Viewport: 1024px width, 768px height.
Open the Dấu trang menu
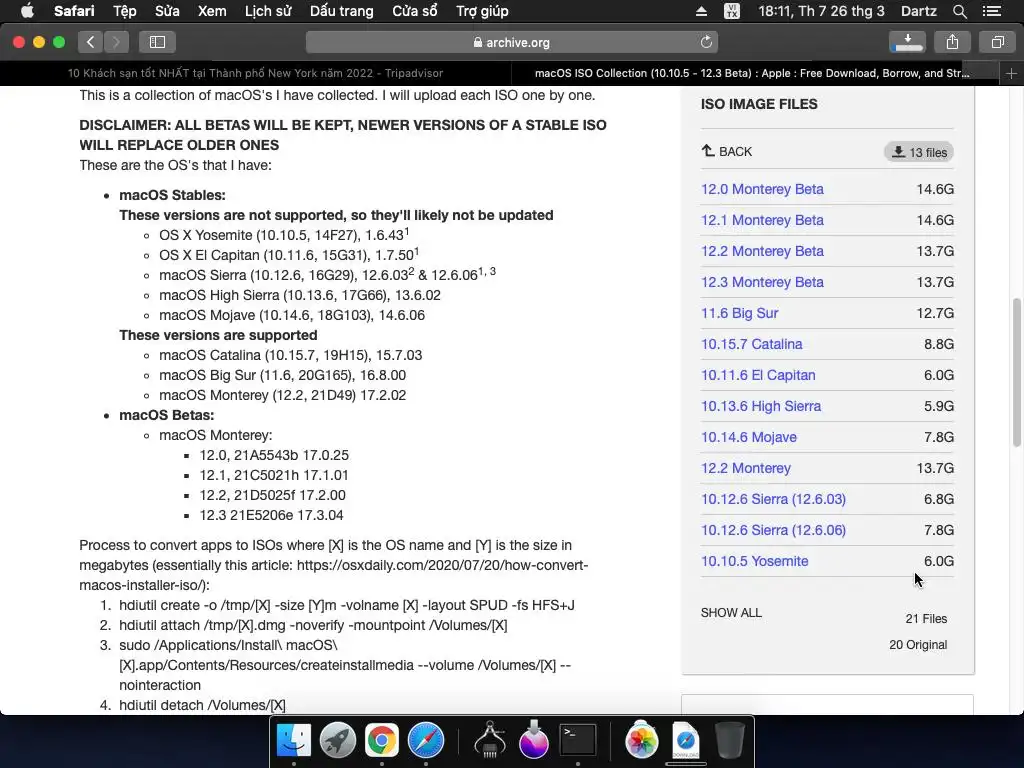tap(342, 11)
